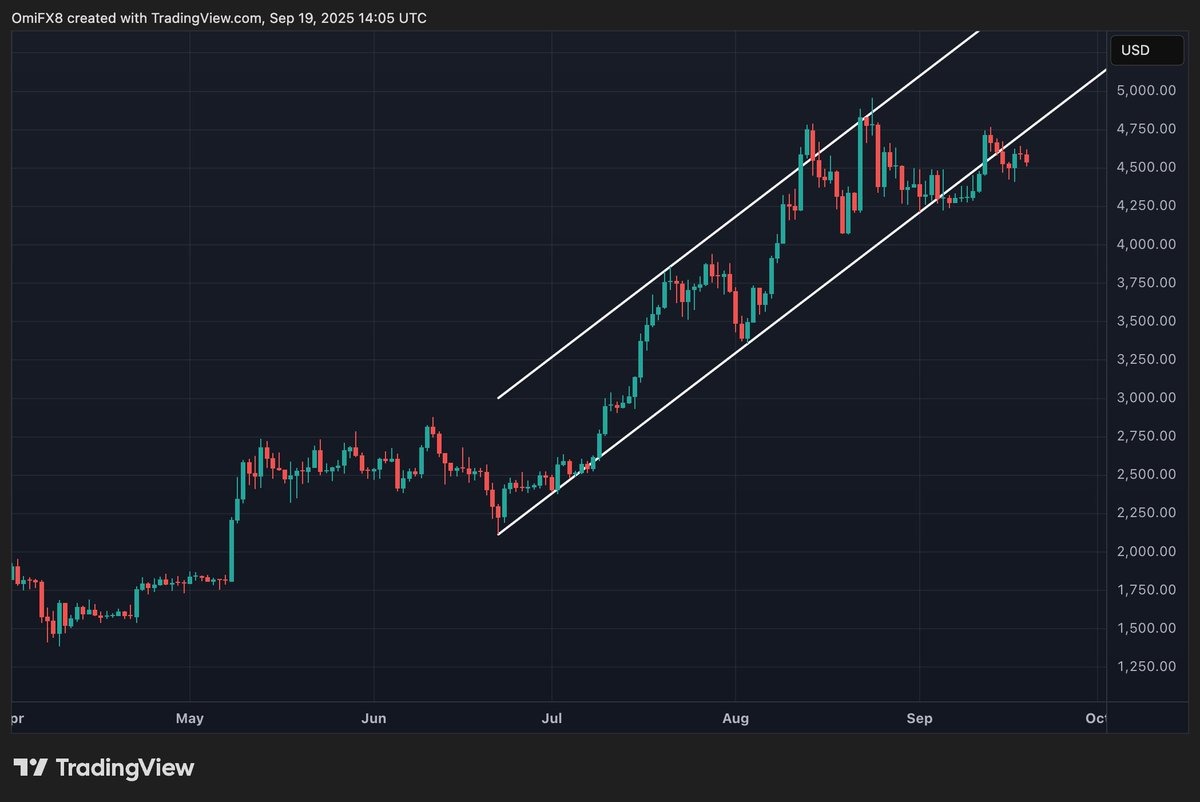Click the Jul date label
This screenshot has height=802, width=1200.
(x=551, y=718)
